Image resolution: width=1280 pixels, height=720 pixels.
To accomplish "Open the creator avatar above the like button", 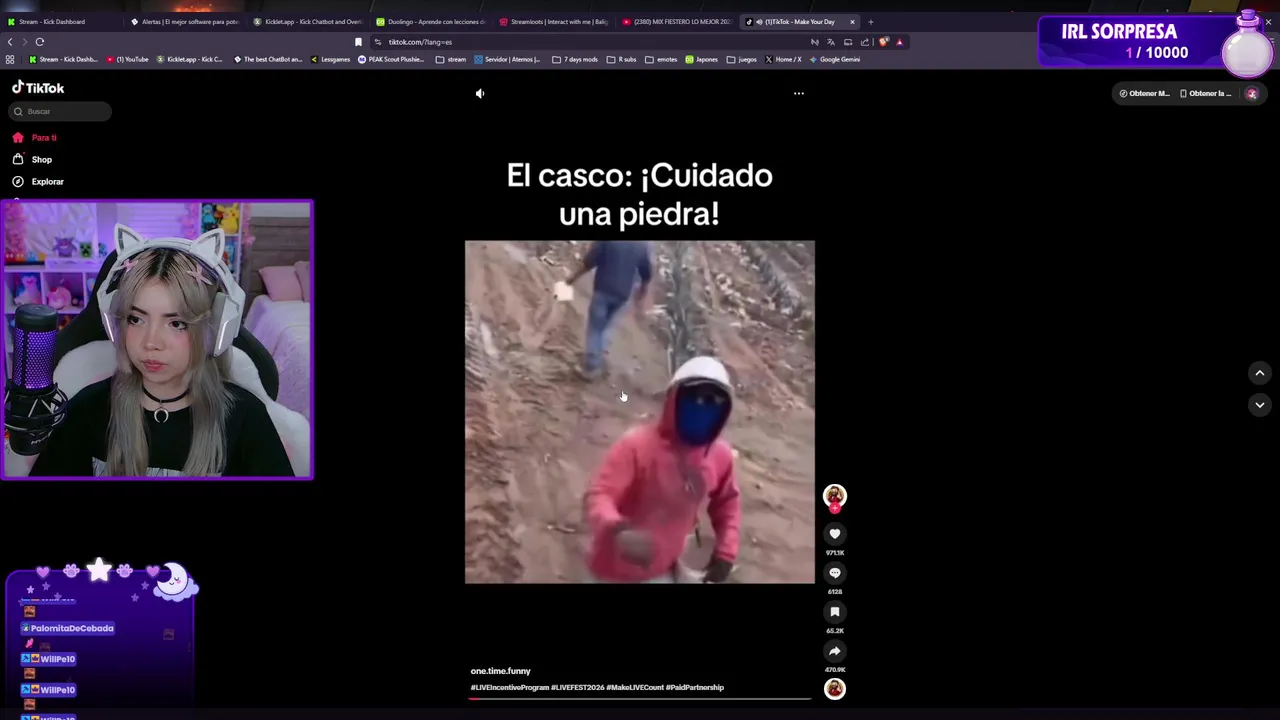I will (835, 495).
